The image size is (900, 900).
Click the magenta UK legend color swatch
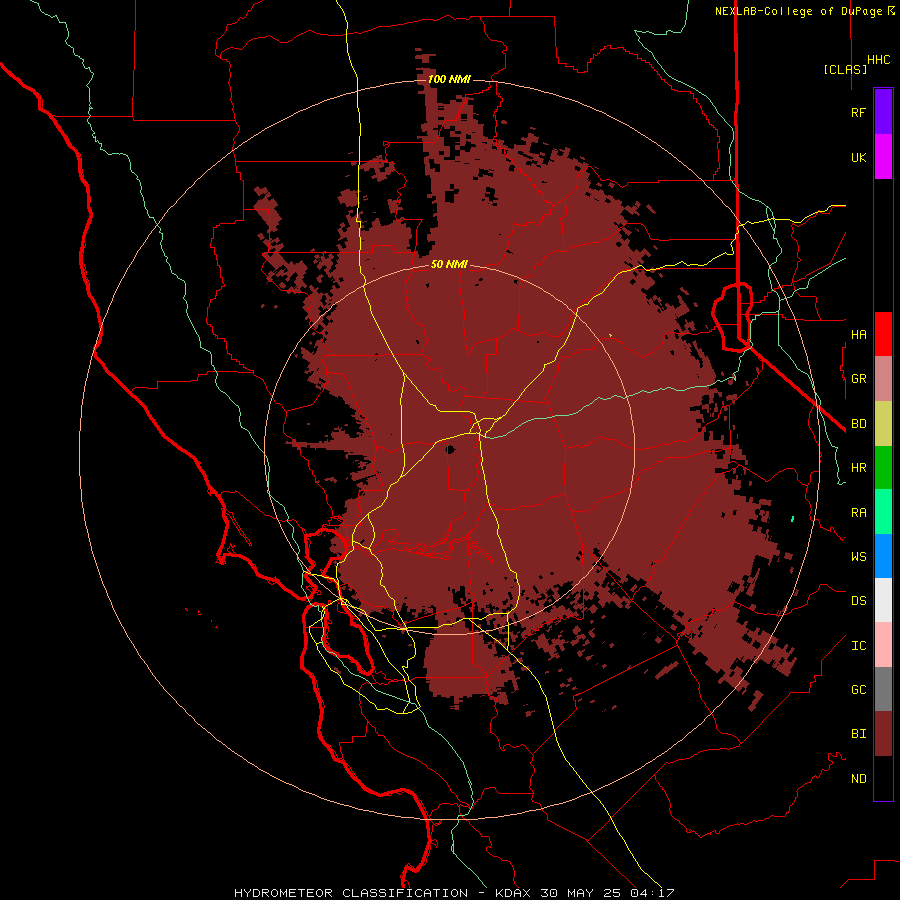coord(883,157)
